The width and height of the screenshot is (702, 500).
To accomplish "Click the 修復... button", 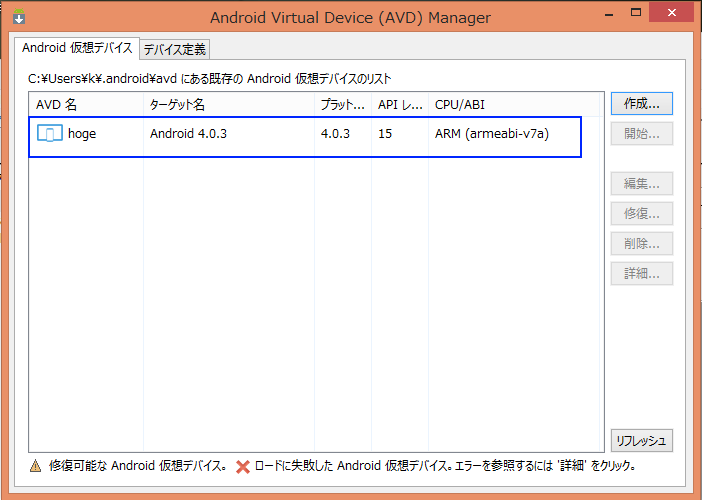I will 642,214.
